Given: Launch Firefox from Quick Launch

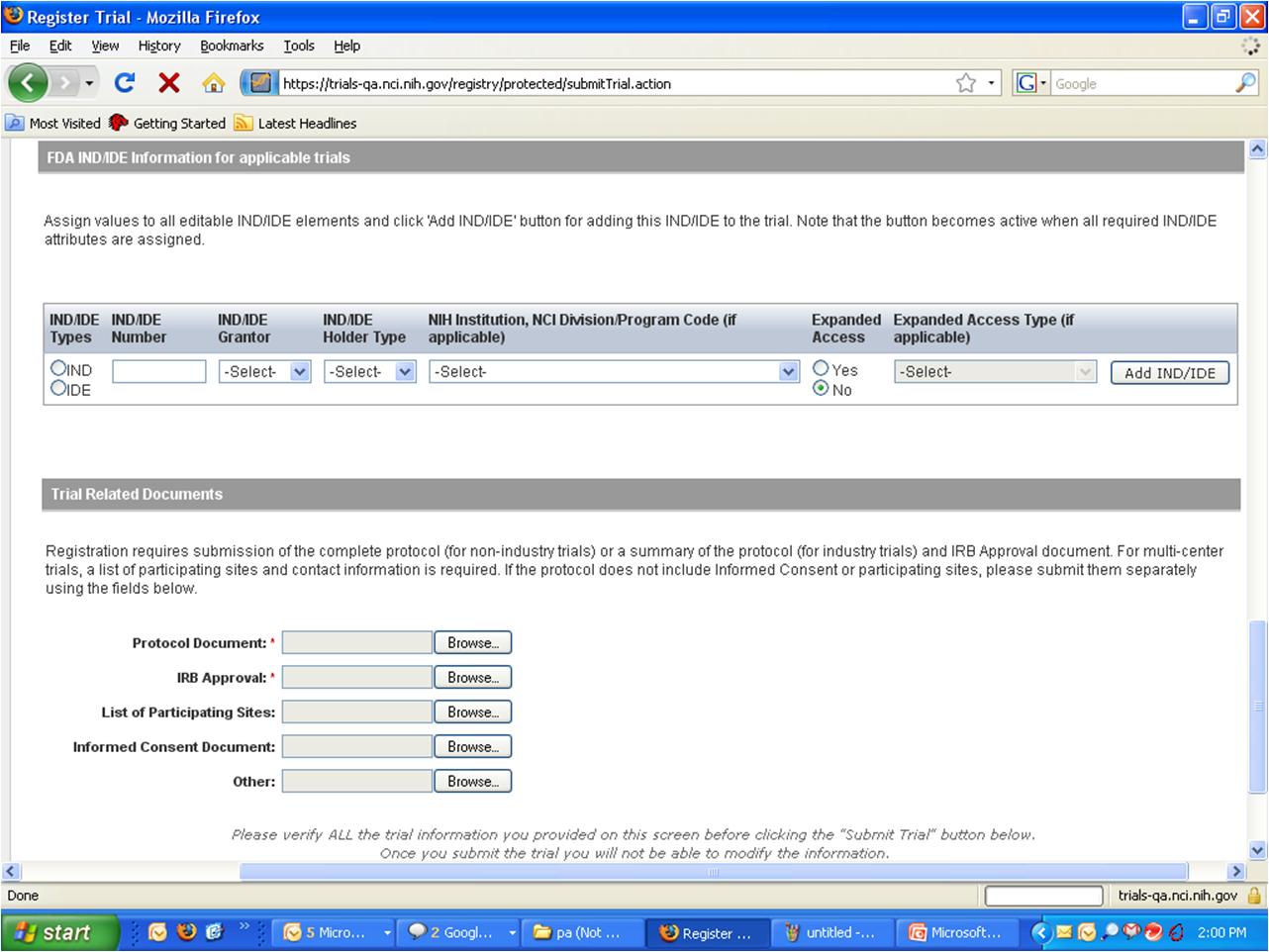Looking at the screenshot, I should pyautogui.click(x=186, y=932).
